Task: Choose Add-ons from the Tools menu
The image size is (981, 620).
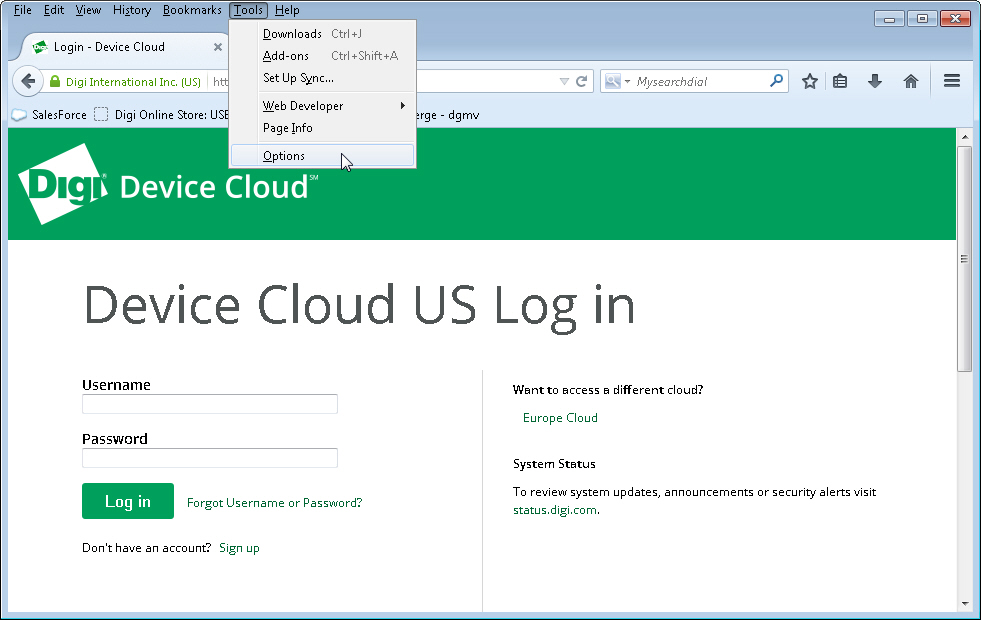Action: [x=286, y=56]
